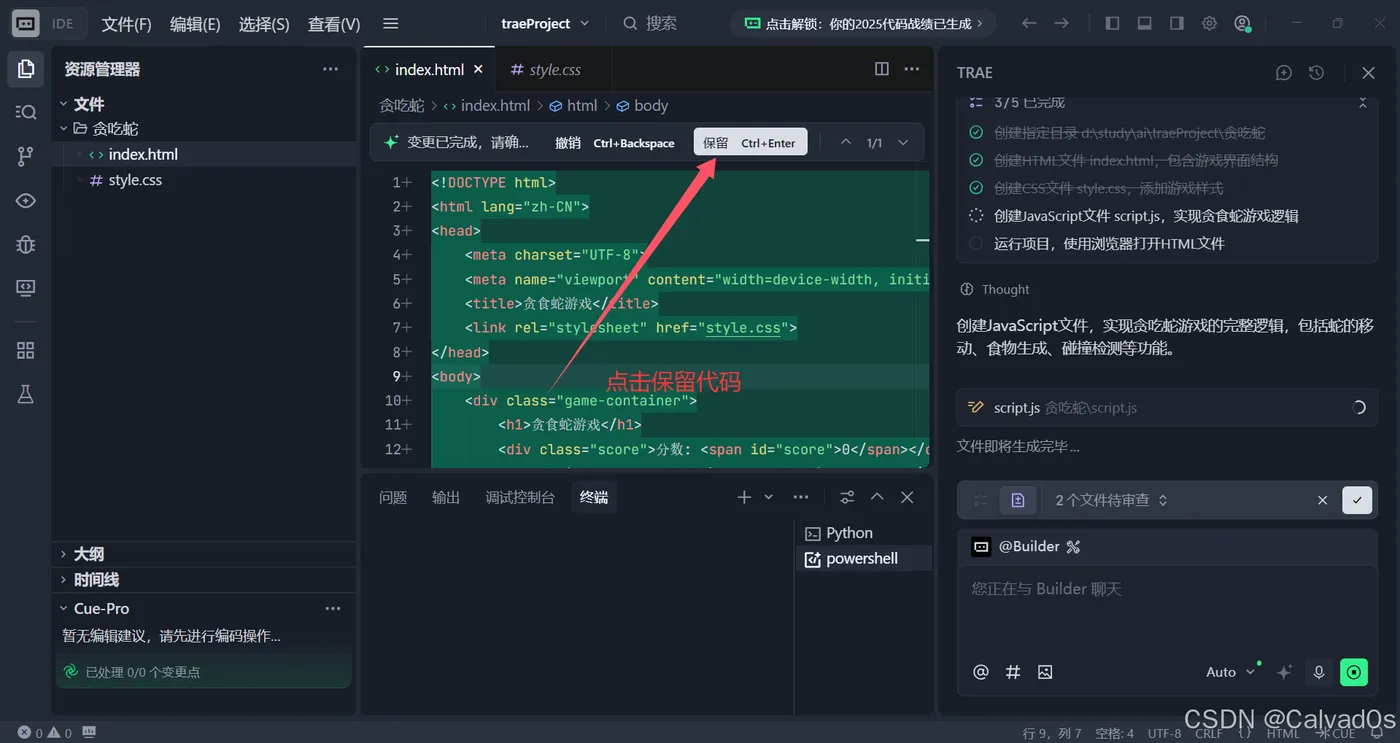Stop generation with the green stop button
The height and width of the screenshot is (743, 1400).
(x=1354, y=672)
